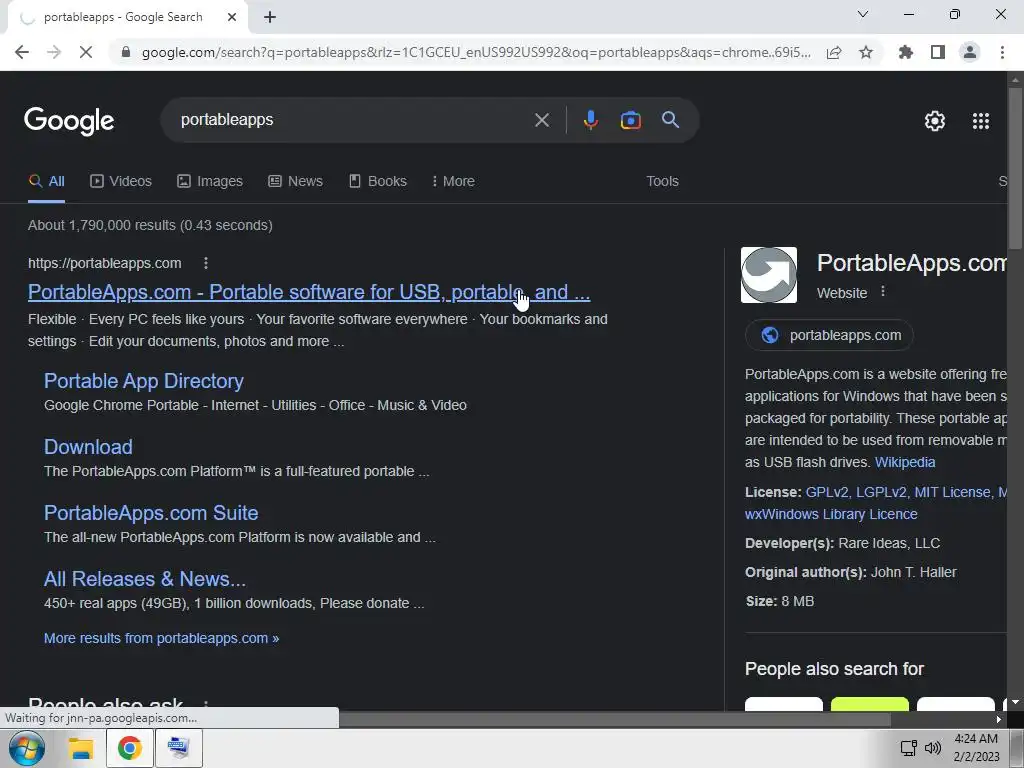Screen dimensions: 1024x768
Task: Click the browser back arrow
Action: click(x=22, y=52)
